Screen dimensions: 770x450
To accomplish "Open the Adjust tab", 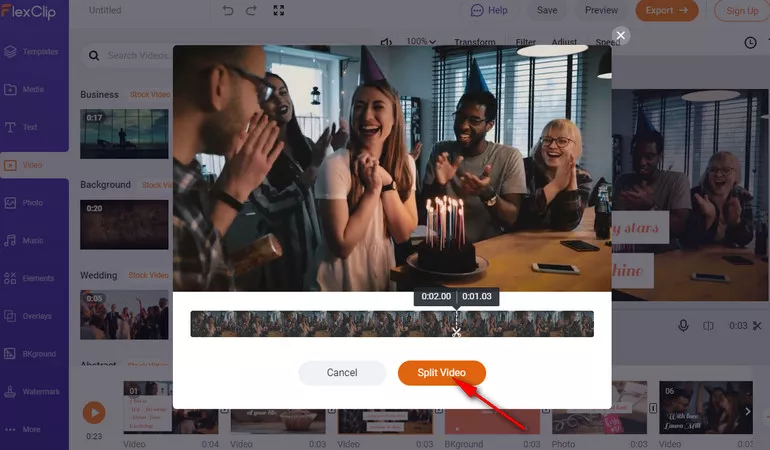I will (564, 42).
